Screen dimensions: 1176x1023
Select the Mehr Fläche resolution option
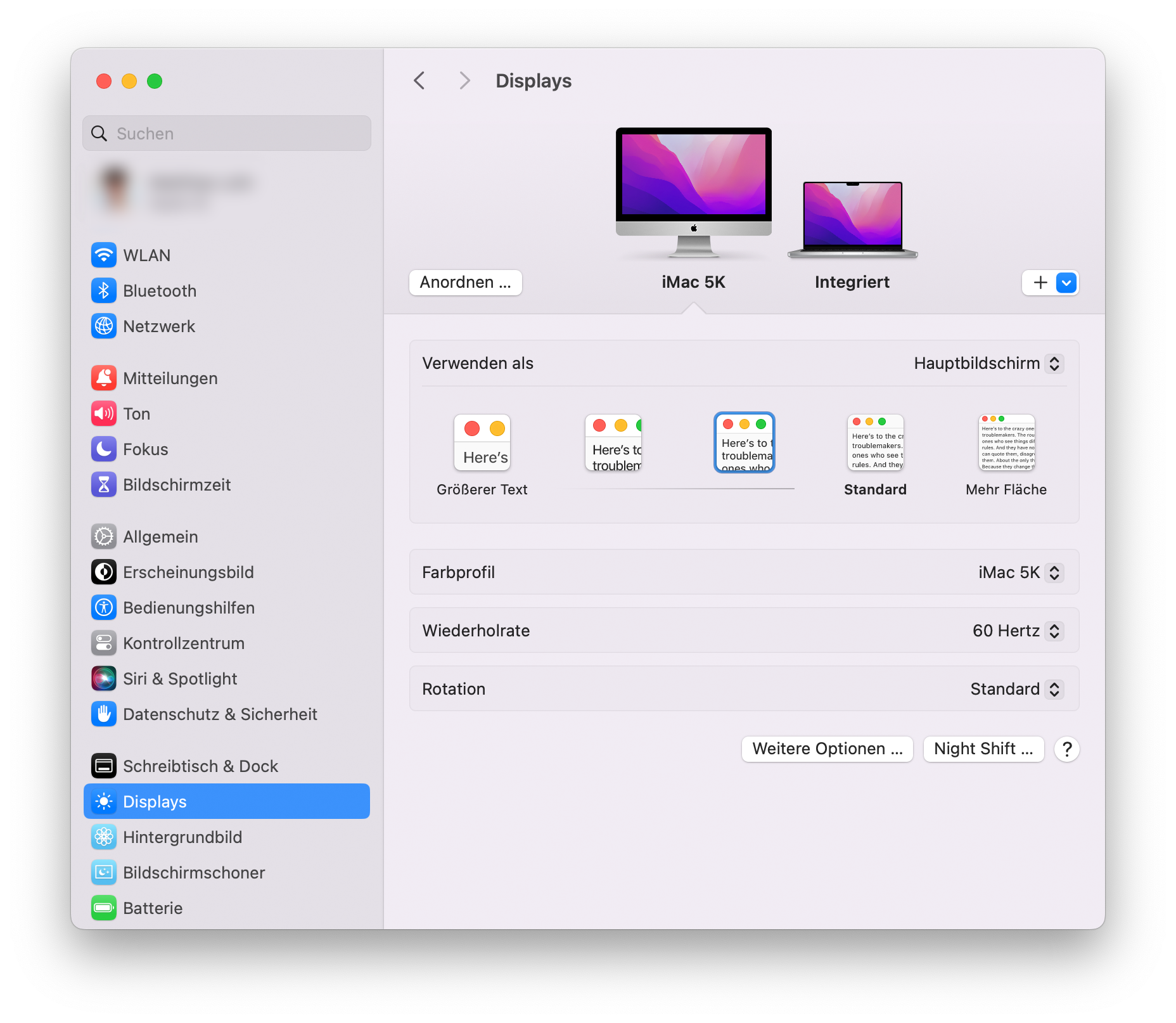click(1006, 455)
